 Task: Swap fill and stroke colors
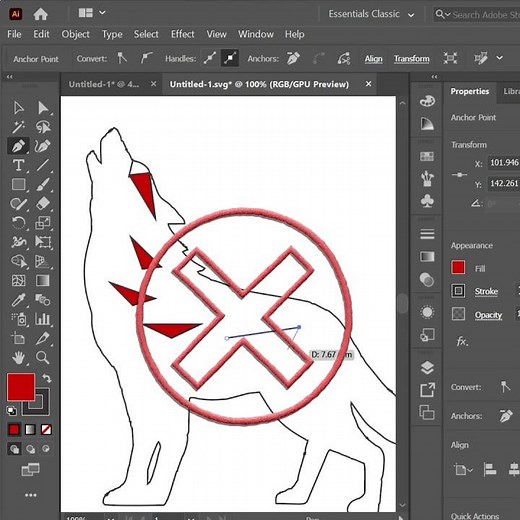point(47,378)
